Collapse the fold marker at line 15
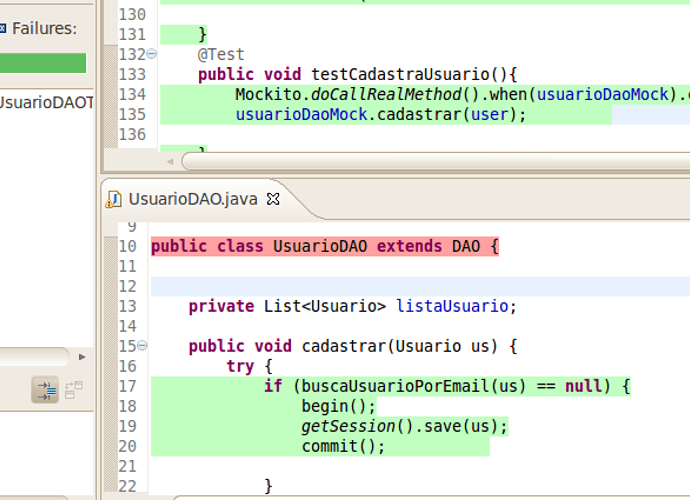This screenshot has height=500, width=690. pos(142,346)
